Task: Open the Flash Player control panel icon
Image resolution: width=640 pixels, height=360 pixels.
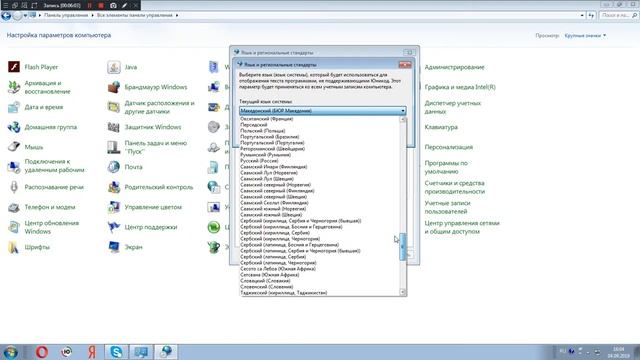Action: click(x=14, y=67)
